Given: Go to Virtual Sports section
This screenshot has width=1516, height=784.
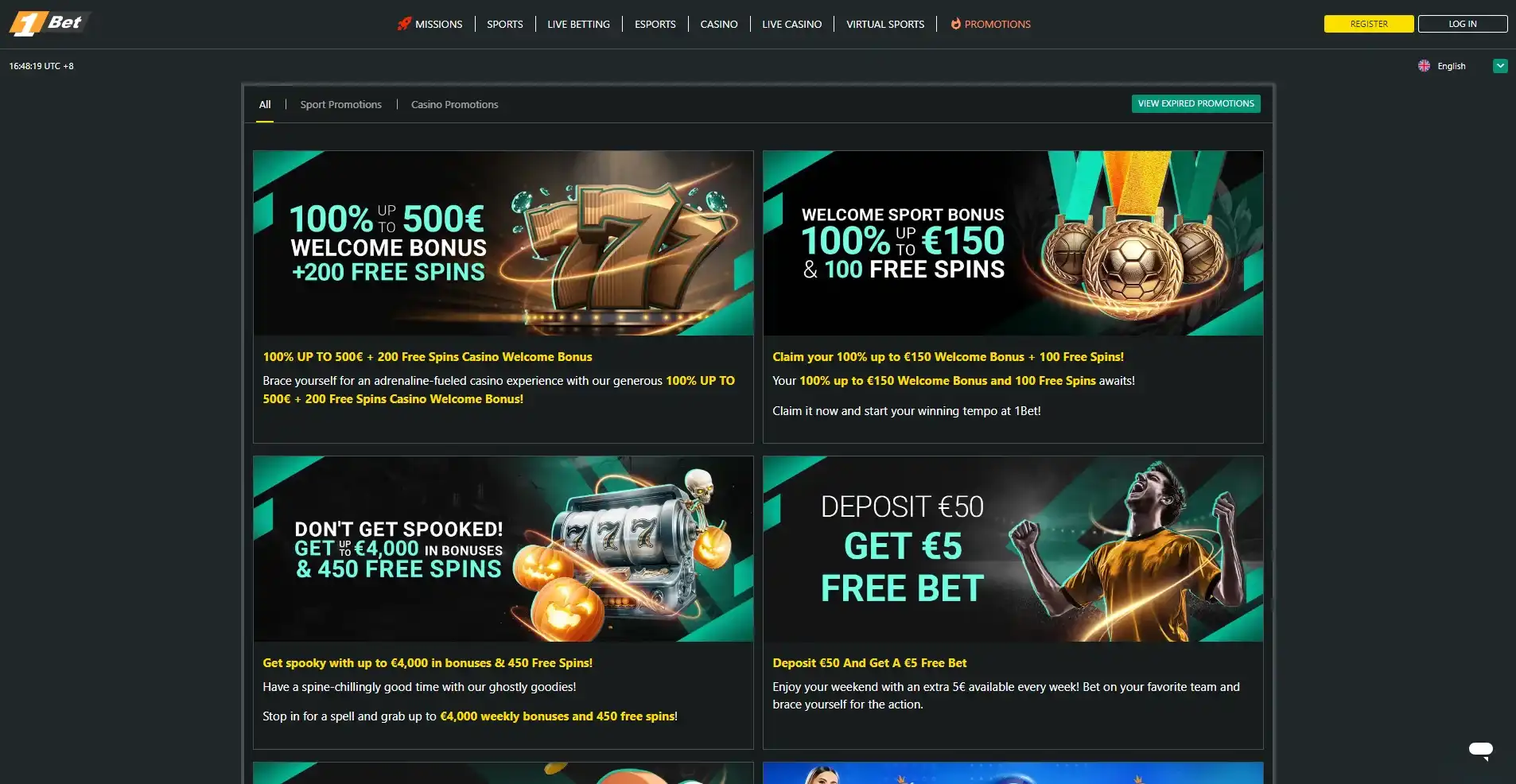Looking at the screenshot, I should (x=884, y=24).
